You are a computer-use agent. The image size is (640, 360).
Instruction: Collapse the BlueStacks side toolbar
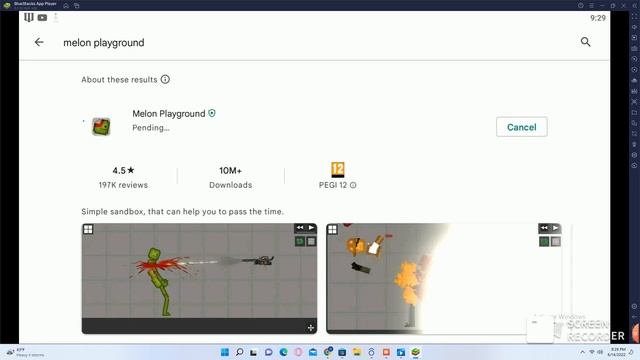click(635, 6)
